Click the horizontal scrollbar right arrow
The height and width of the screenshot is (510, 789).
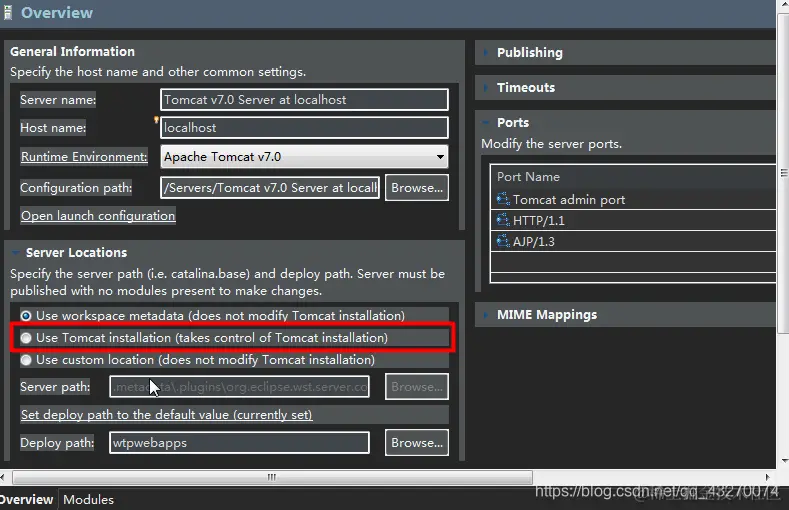767,477
